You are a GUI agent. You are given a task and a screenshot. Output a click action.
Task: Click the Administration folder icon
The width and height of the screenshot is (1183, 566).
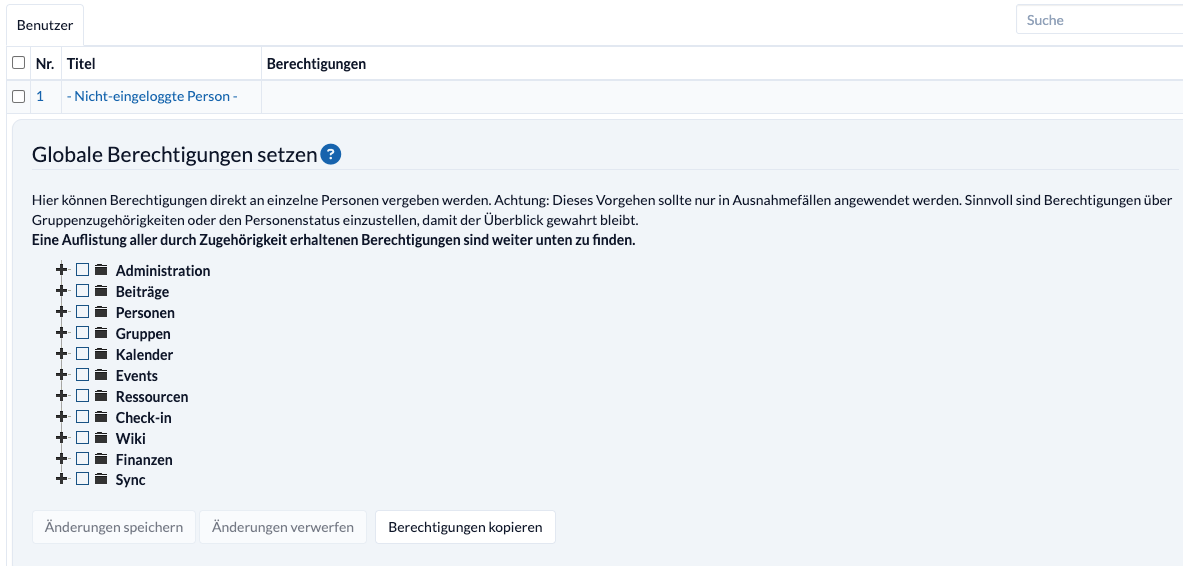point(101,270)
